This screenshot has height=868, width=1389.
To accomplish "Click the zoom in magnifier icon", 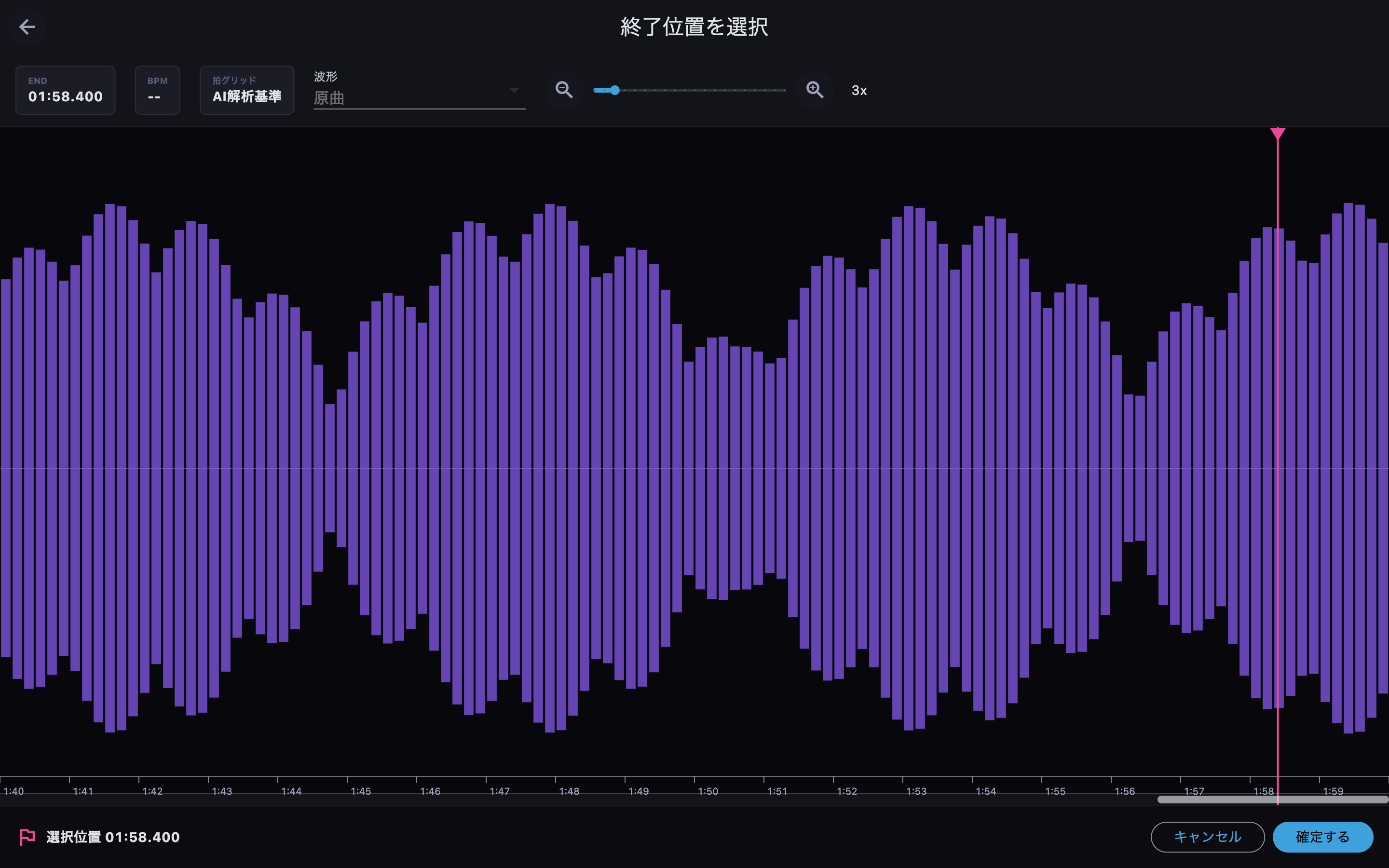I will coord(815,90).
